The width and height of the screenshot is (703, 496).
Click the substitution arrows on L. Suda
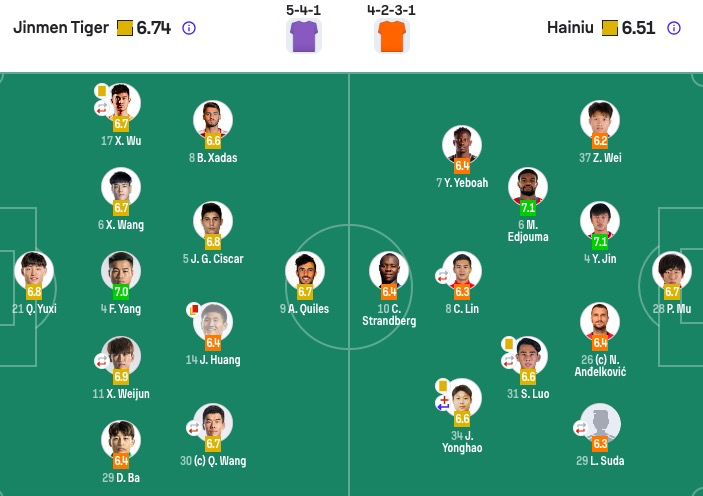581,428
